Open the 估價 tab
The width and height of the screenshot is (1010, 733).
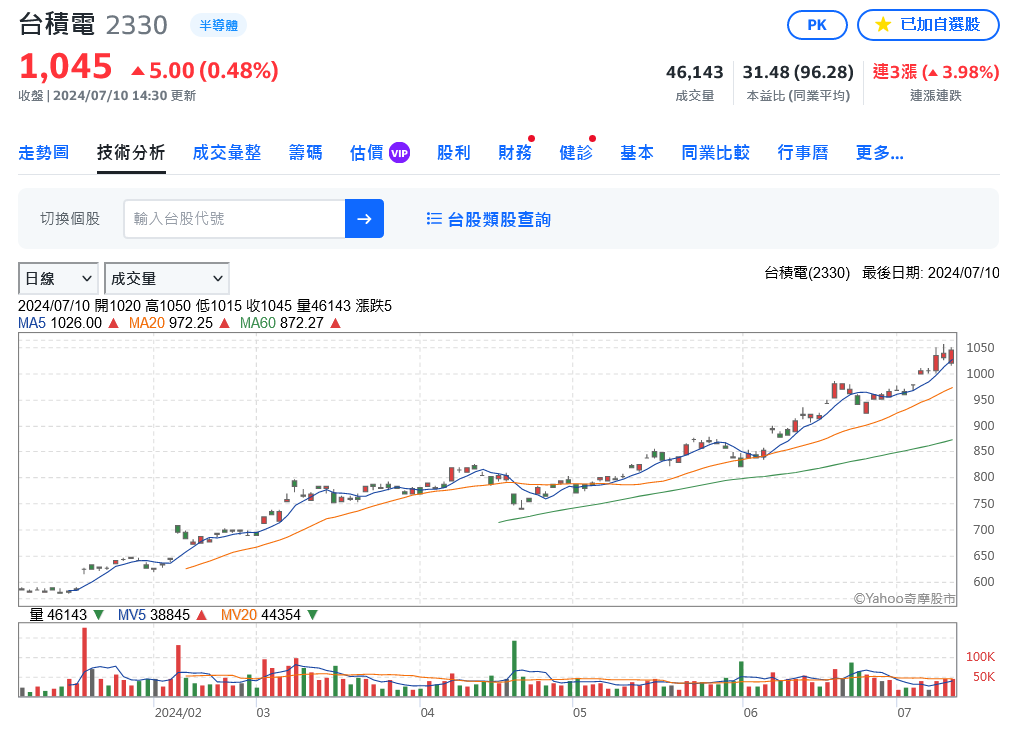367,153
